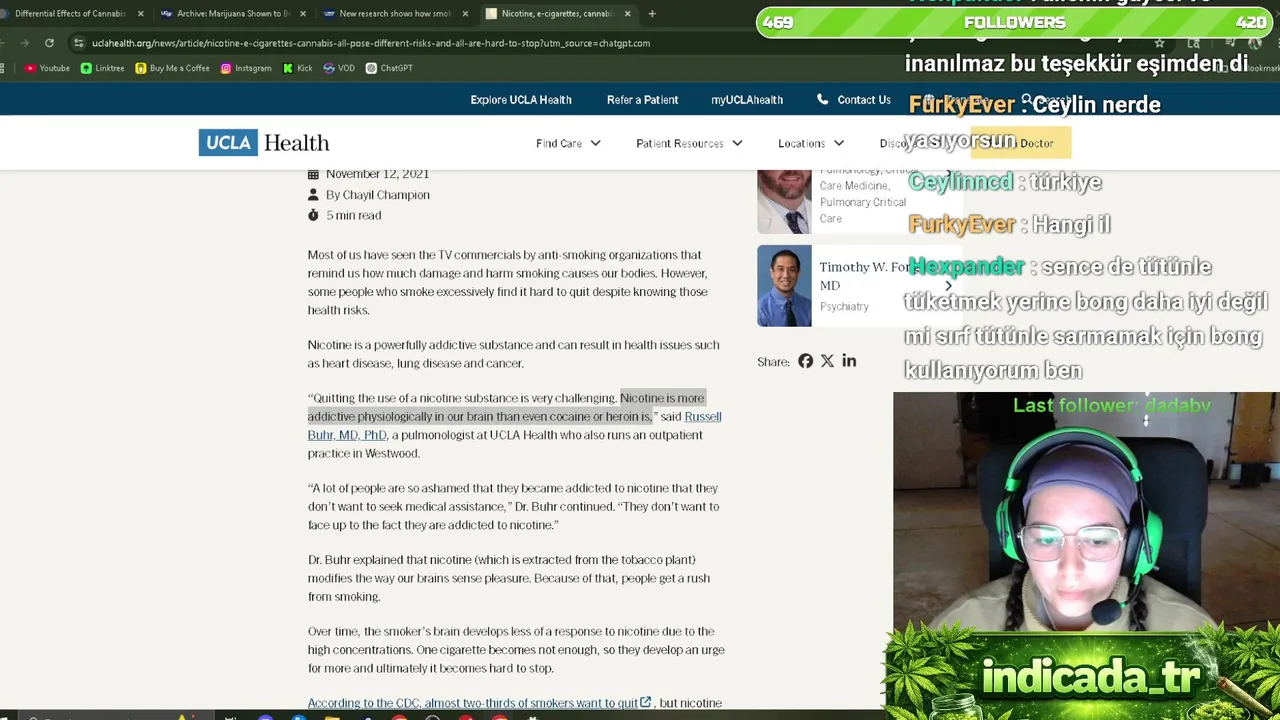Share the article on LinkedIn
This screenshot has width=1280, height=720.
point(849,361)
